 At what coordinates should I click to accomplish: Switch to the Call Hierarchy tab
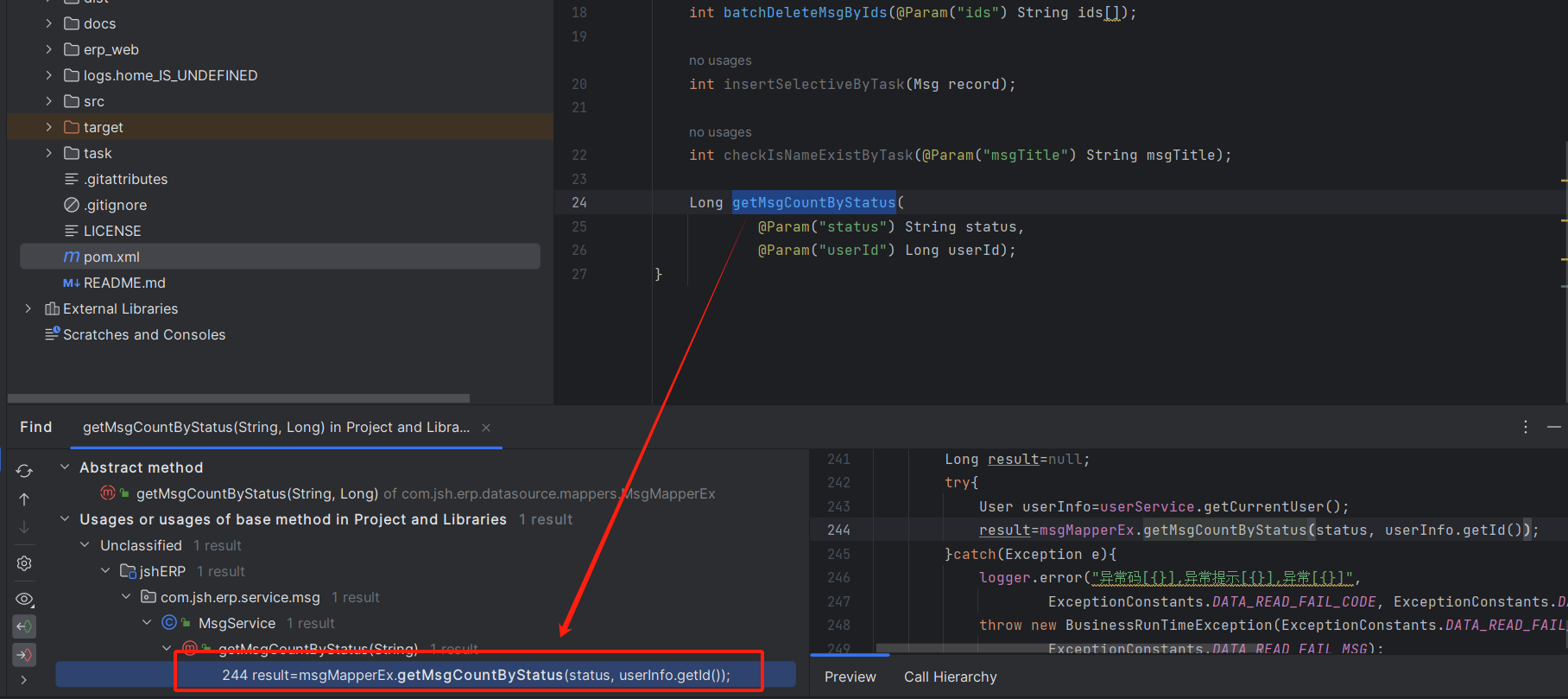[950, 677]
